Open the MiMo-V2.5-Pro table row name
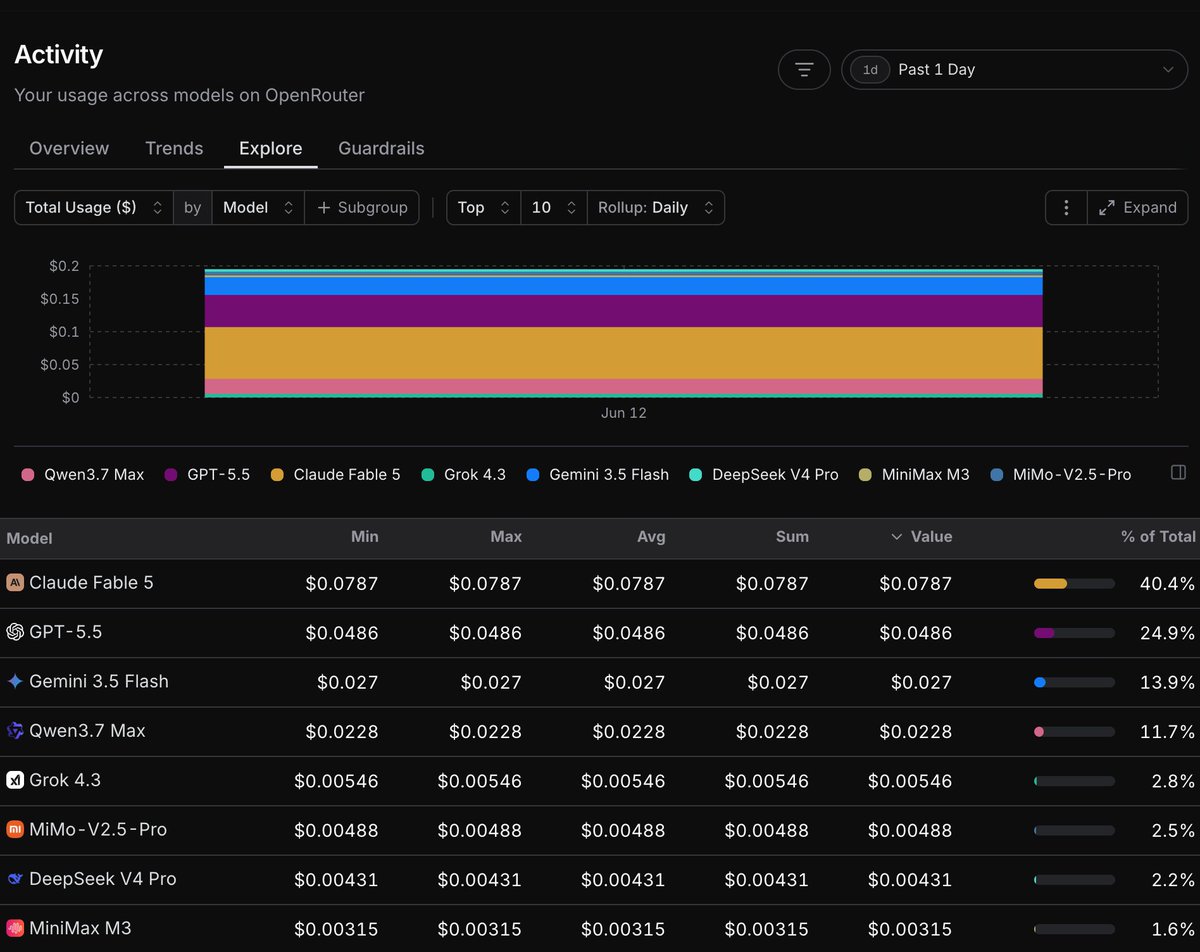 [98, 829]
